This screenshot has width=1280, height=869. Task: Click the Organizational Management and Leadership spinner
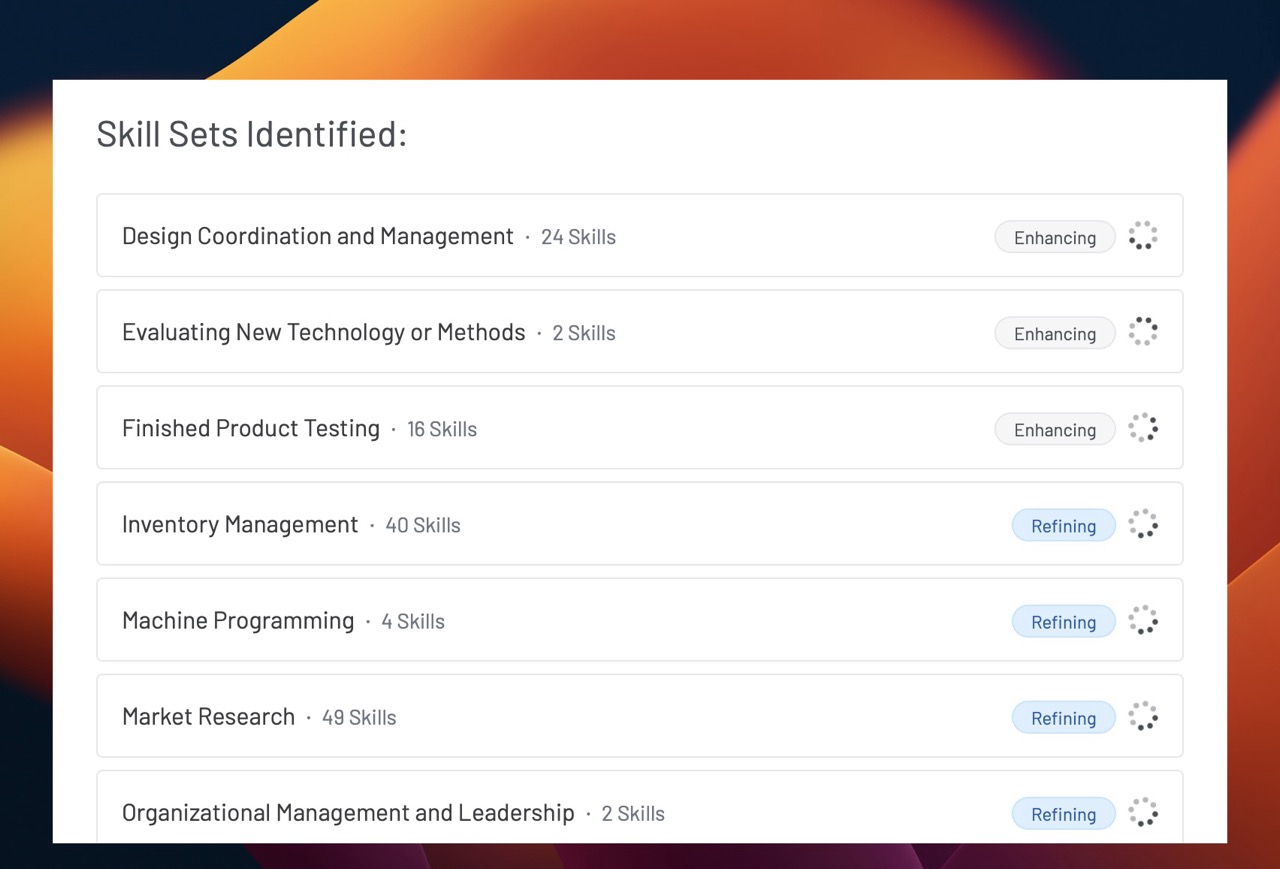coord(1143,812)
